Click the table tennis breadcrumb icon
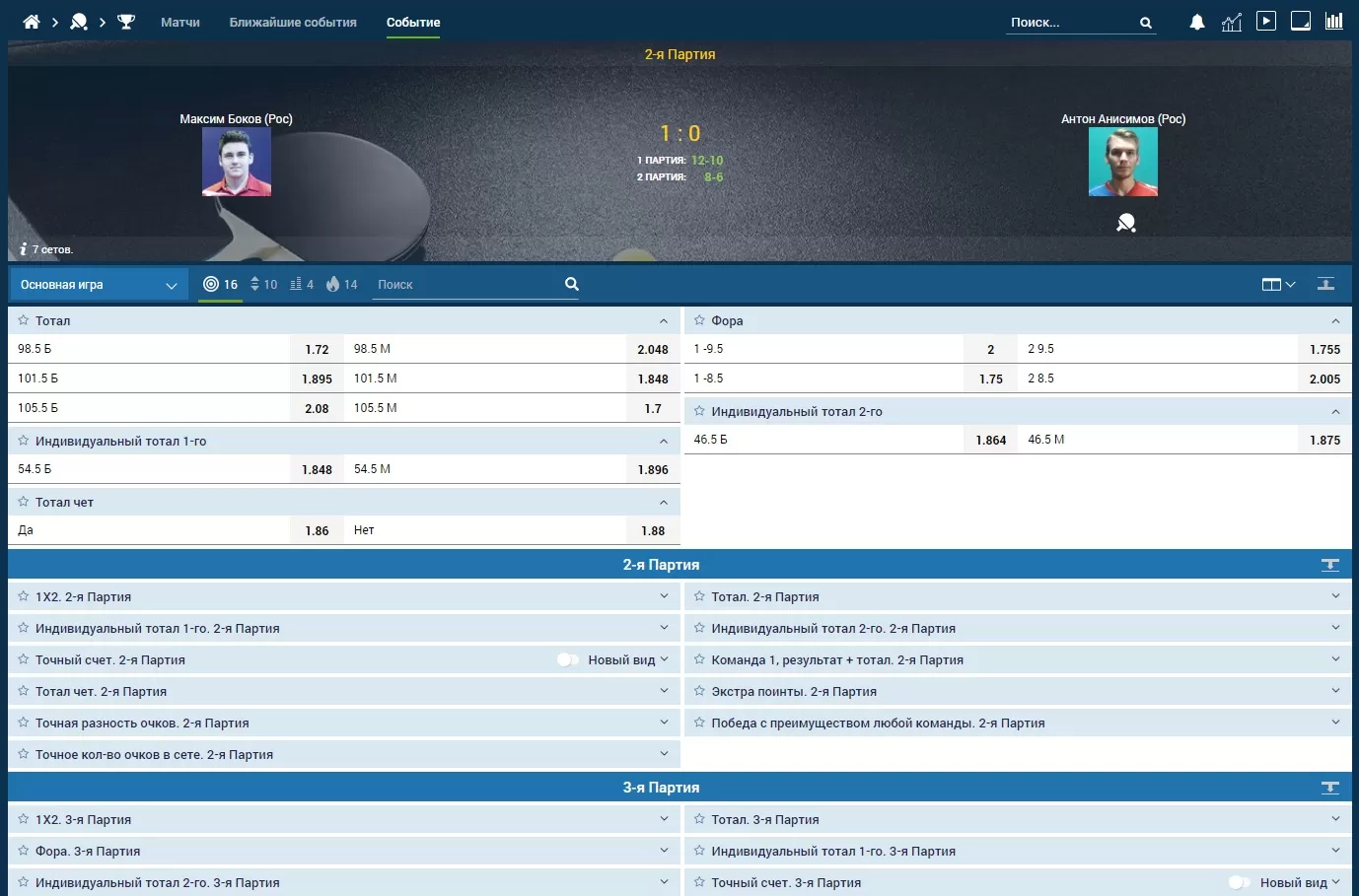Viewport: 1359px width, 896px height. [79, 22]
